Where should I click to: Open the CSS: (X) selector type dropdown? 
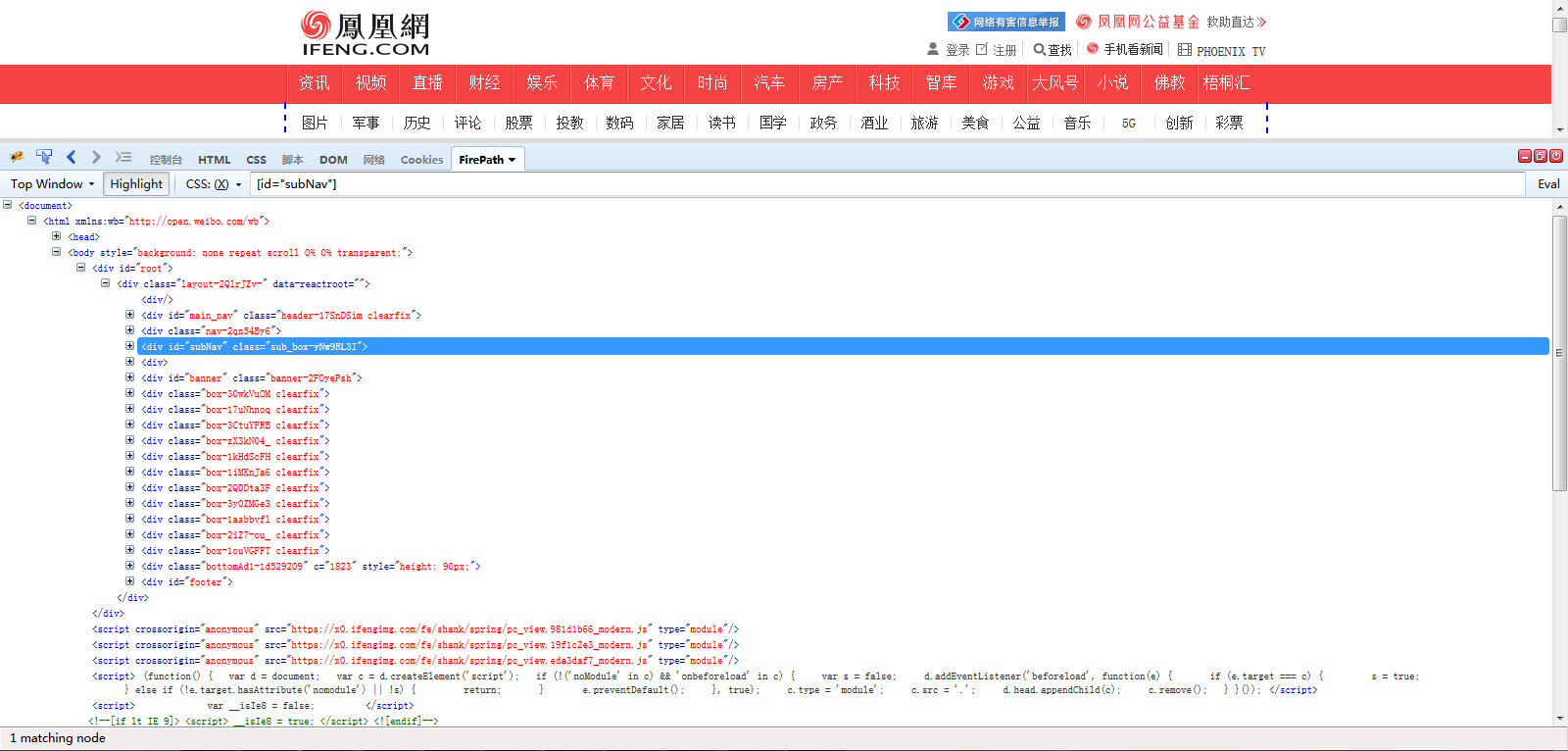pyautogui.click(x=214, y=183)
